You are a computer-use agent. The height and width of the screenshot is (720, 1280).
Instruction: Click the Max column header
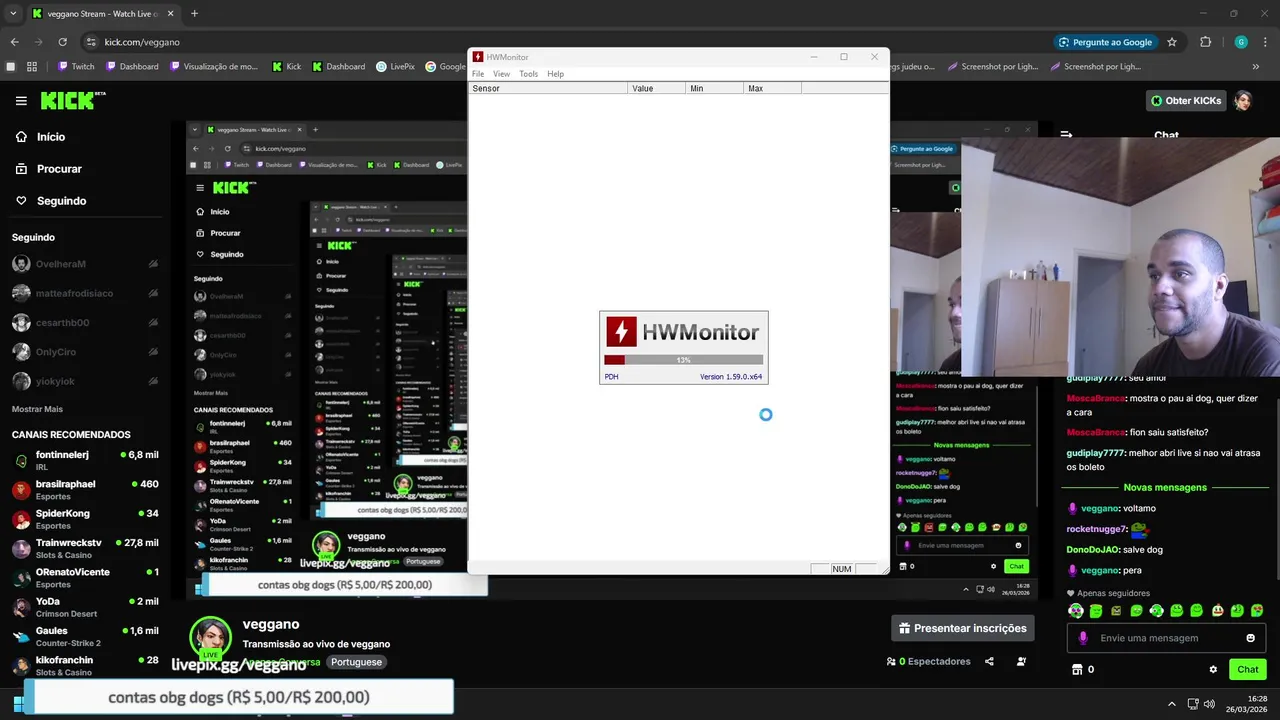point(773,88)
